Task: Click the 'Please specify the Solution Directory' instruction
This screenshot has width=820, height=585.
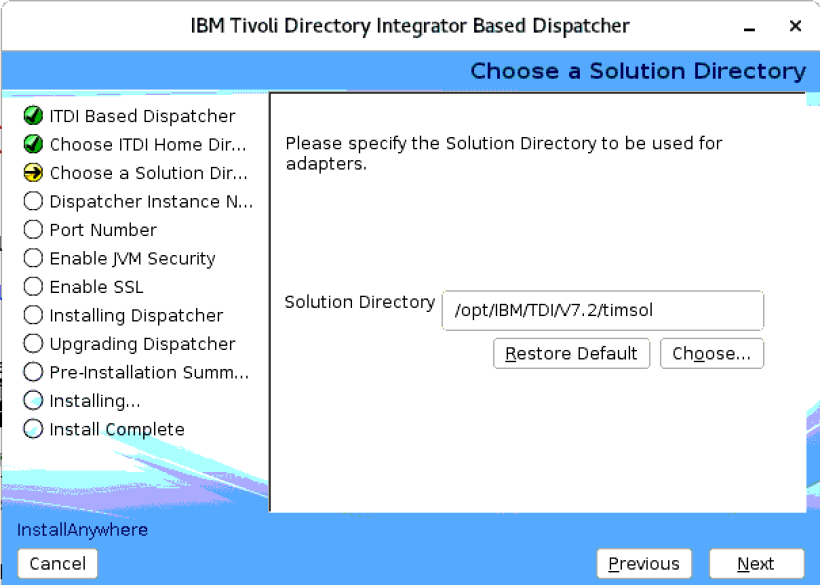Action: 504,153
